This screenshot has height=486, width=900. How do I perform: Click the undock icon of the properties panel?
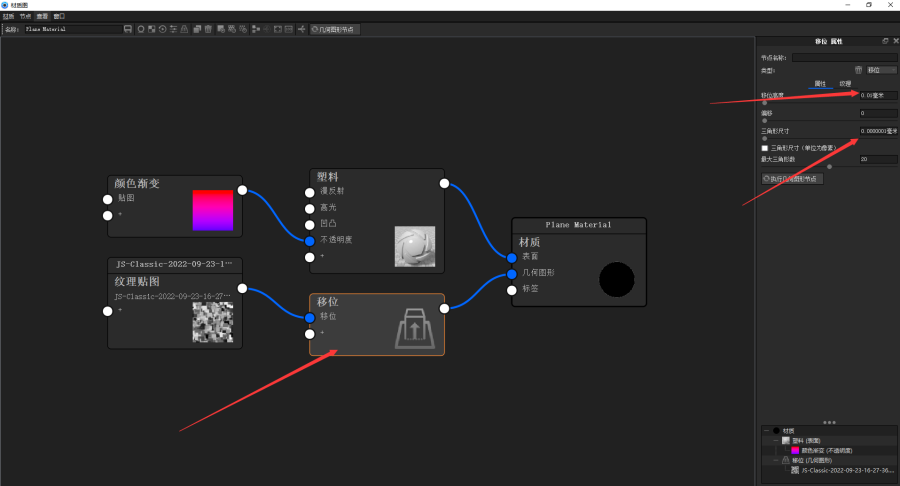(885, 41)
